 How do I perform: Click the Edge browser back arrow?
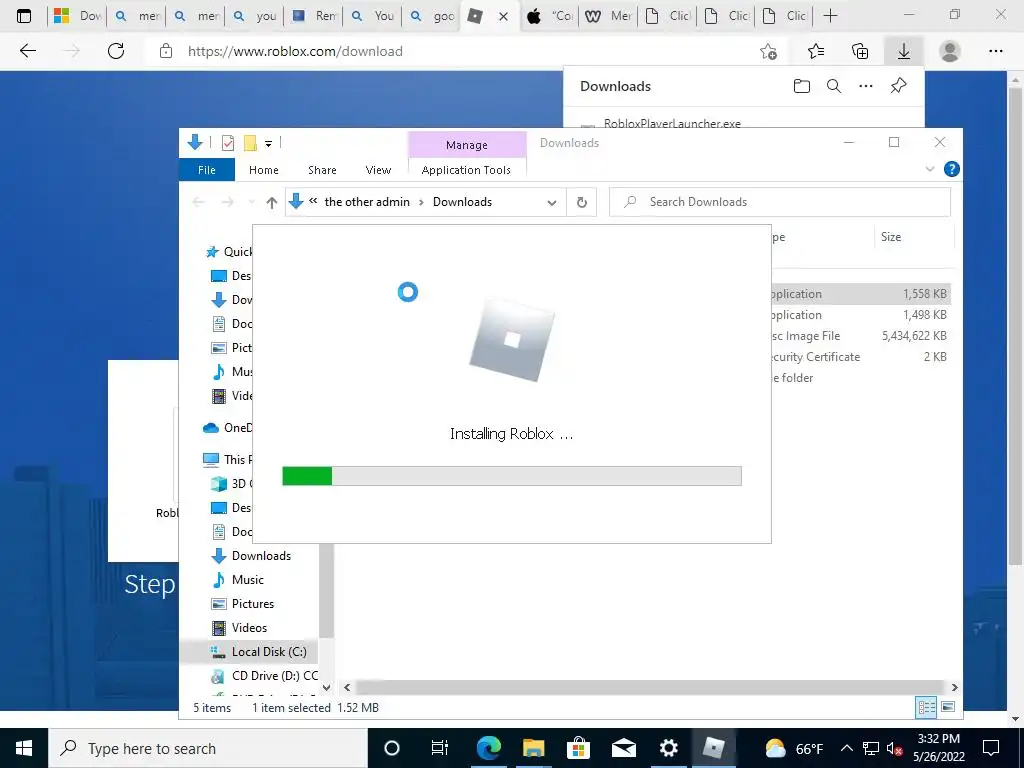pyautogui.click(x=27, y=51)
